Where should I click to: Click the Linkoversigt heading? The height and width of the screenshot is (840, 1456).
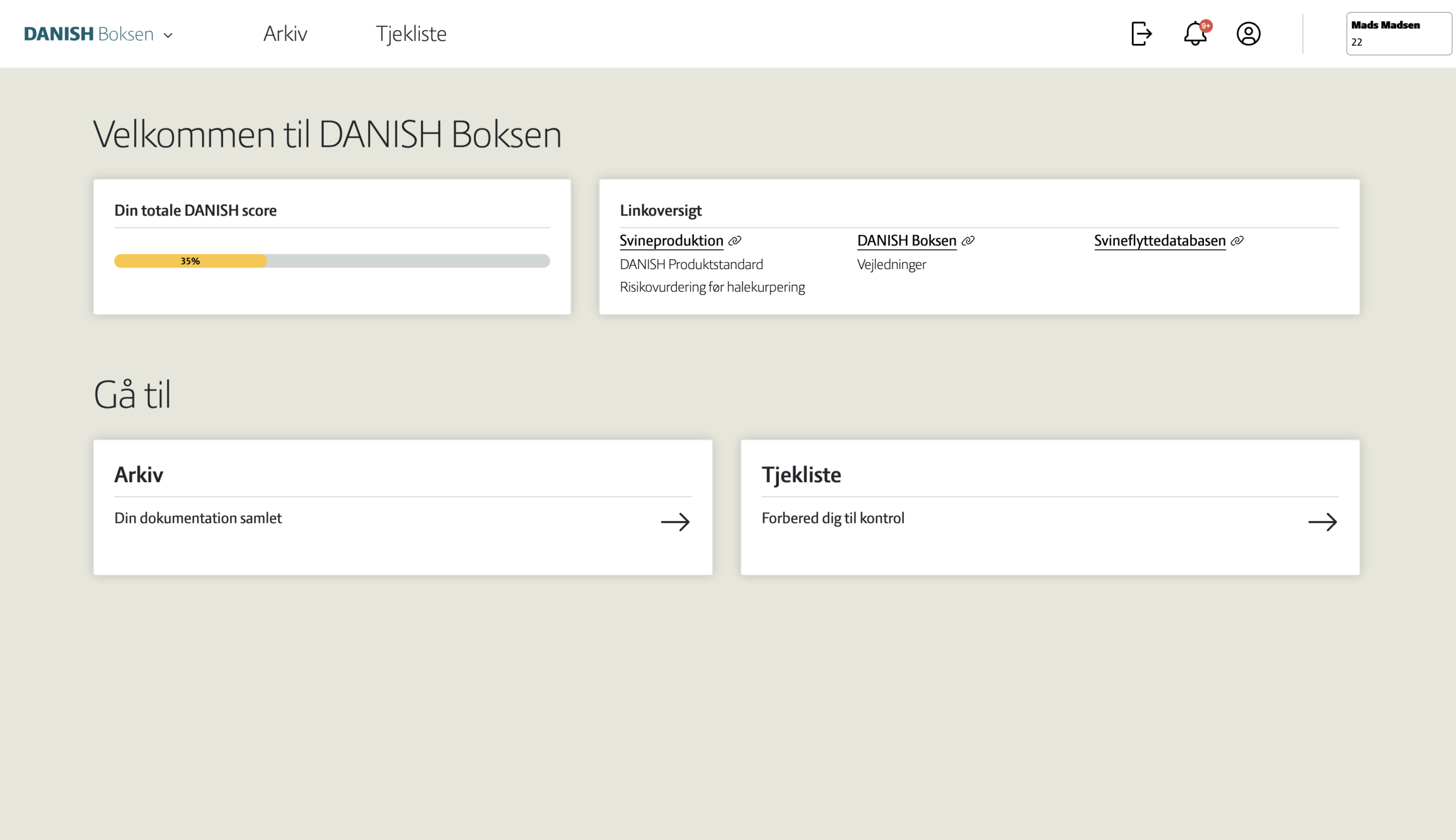(660, 210)
